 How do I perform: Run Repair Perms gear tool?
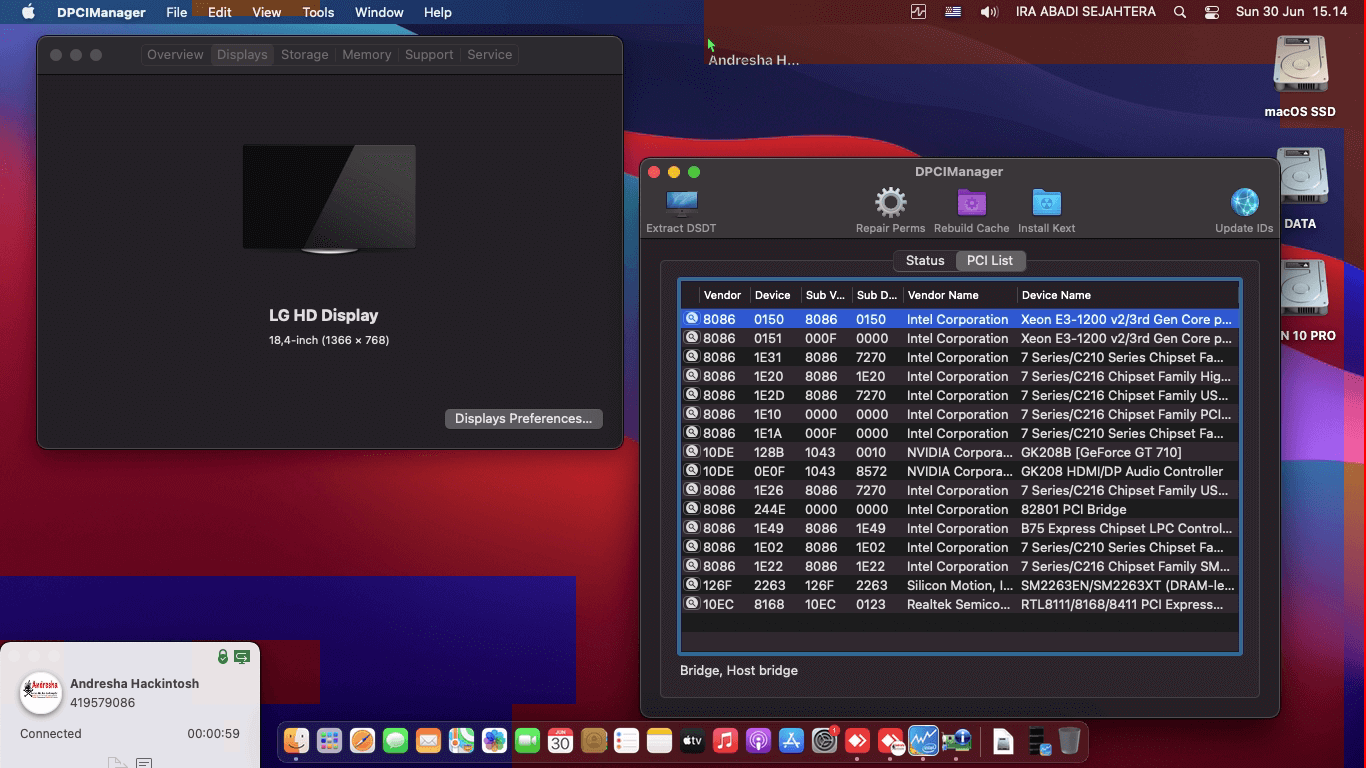click(x=890, y=203)
